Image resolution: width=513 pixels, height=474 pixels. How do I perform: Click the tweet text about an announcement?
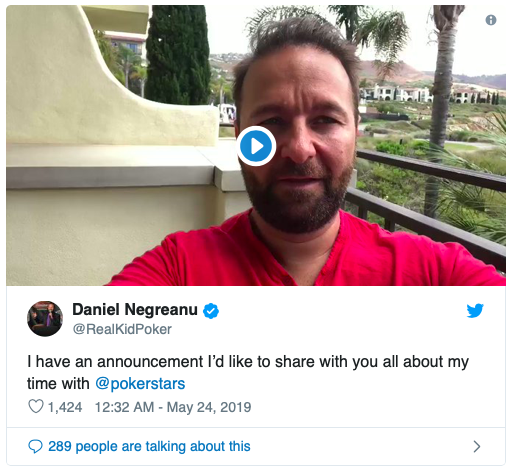(x=248, y=372)
